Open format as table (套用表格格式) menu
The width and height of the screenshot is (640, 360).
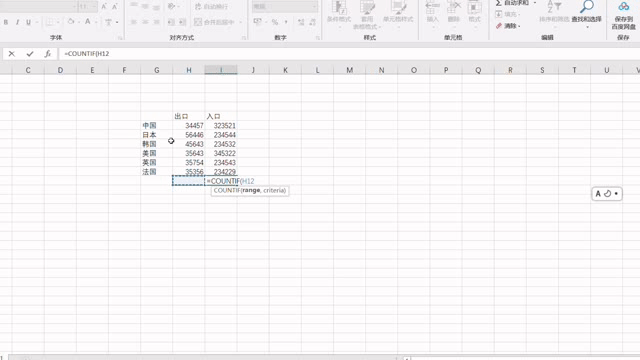pyautogui.click(x=367, y=14)
